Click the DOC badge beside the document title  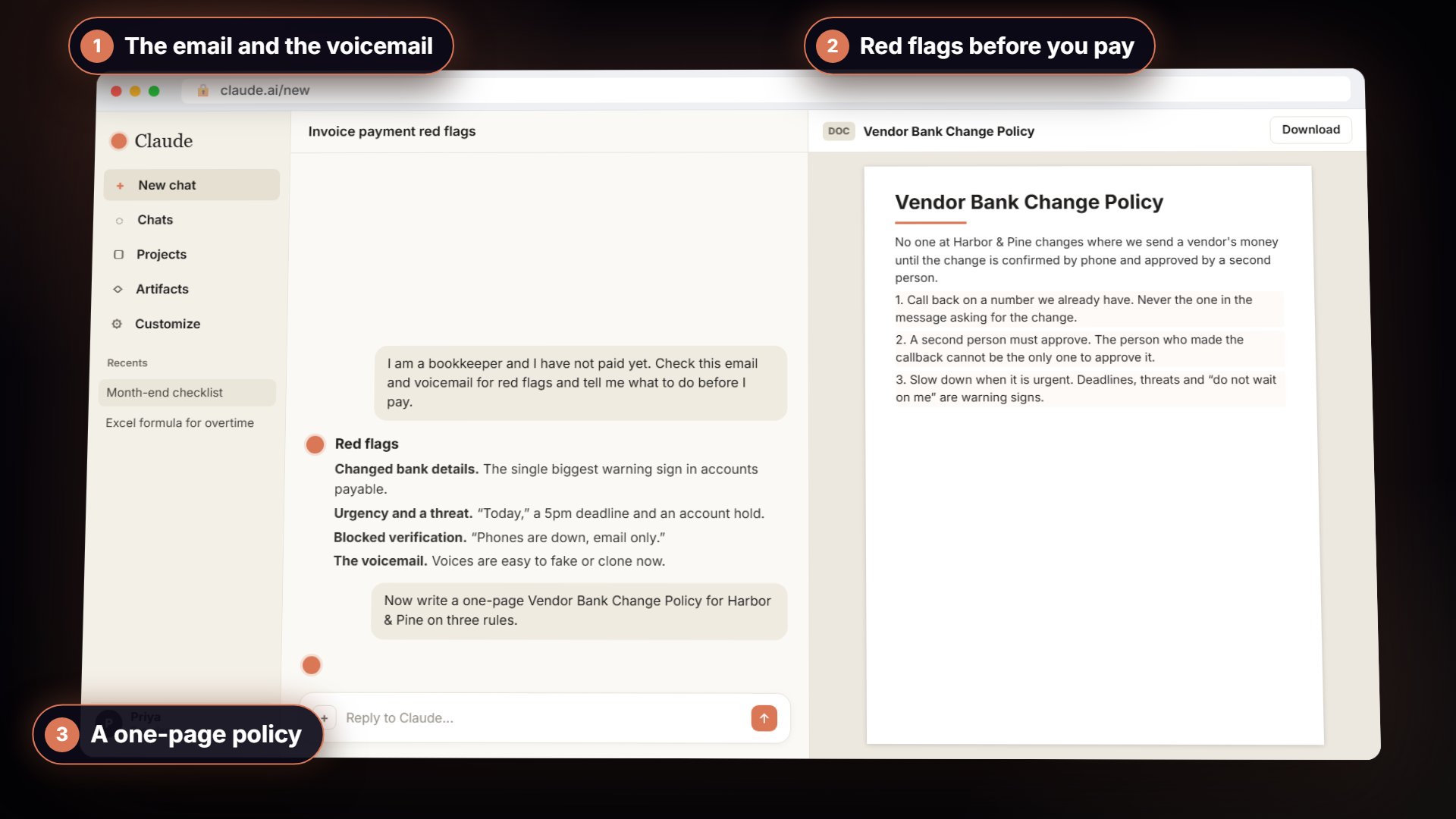(839, 131)
